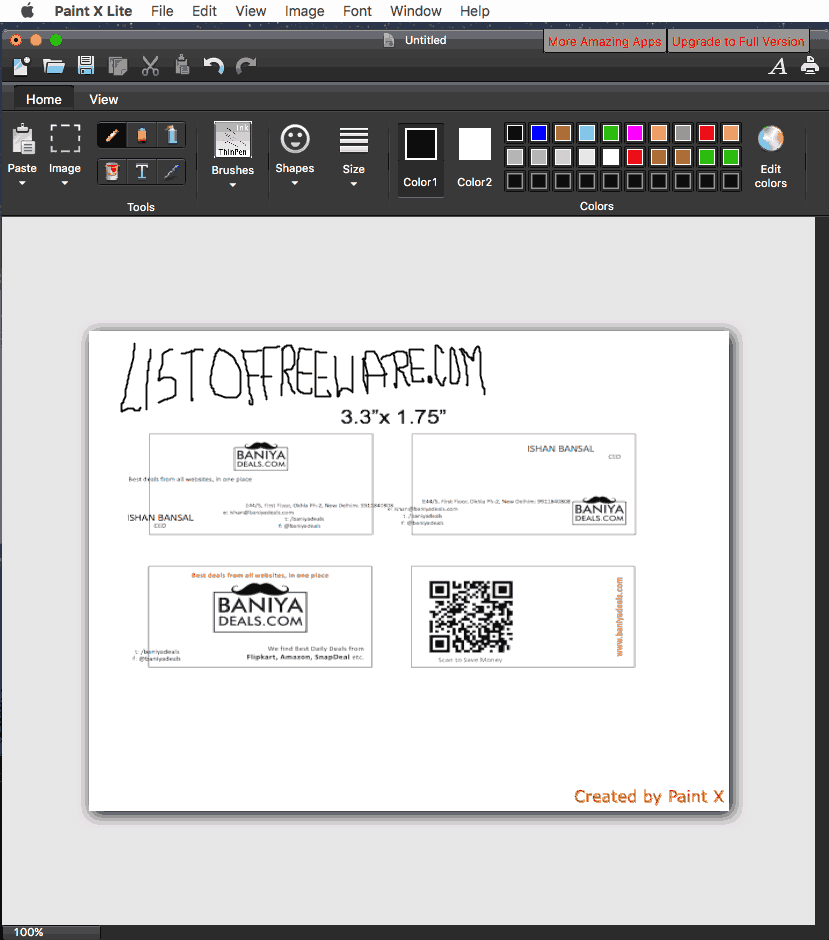Click the New document icon

pos(22,65)
